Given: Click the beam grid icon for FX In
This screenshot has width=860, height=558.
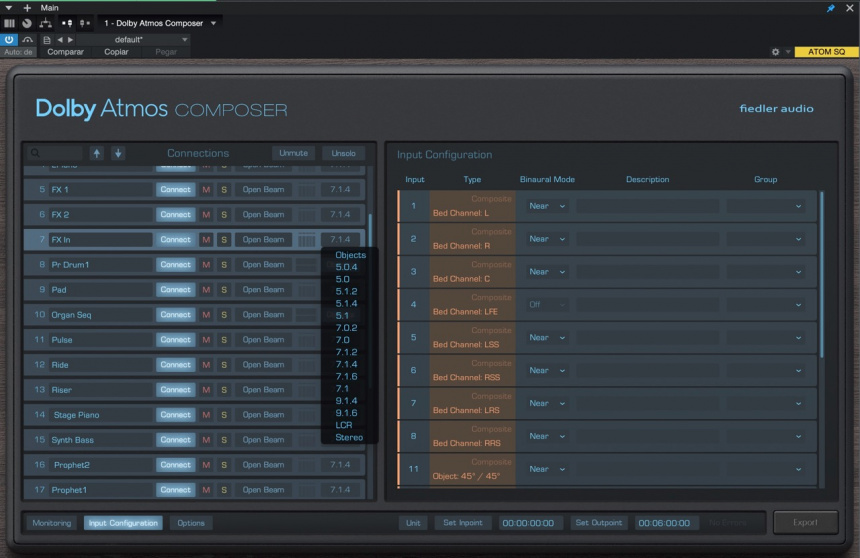Looking at the screenshot, I should tap(307, 240).
